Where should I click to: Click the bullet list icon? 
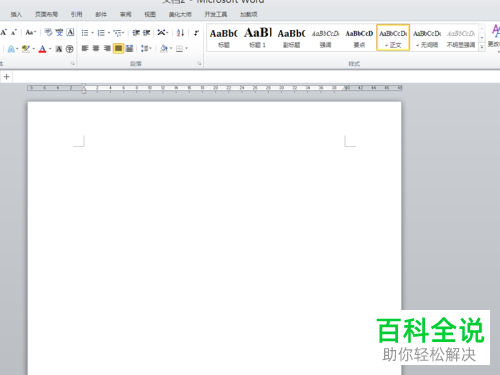pyautogui.click(x=85, y=33)
